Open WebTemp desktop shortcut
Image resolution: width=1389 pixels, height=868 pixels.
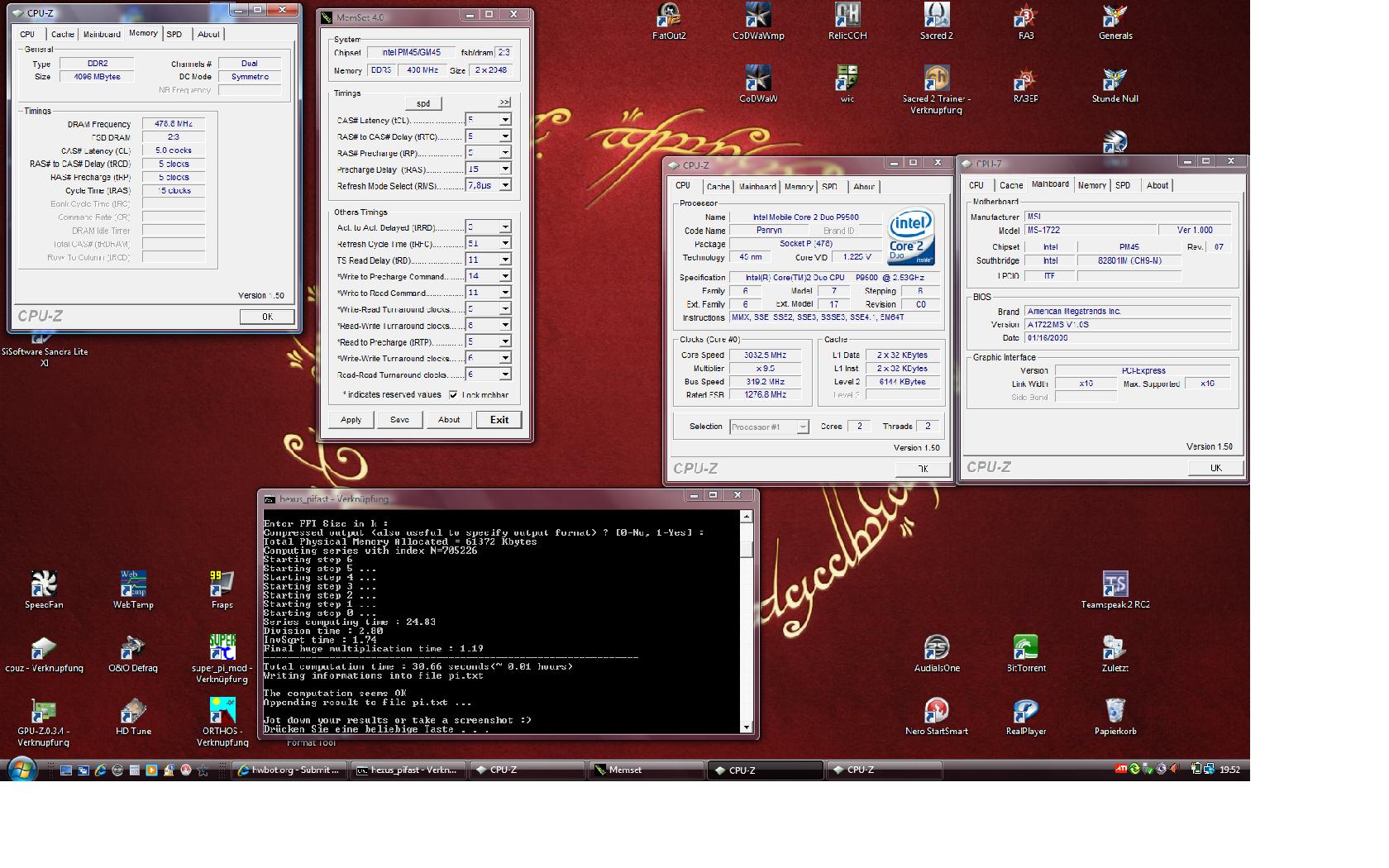click(x=133, y=590)
